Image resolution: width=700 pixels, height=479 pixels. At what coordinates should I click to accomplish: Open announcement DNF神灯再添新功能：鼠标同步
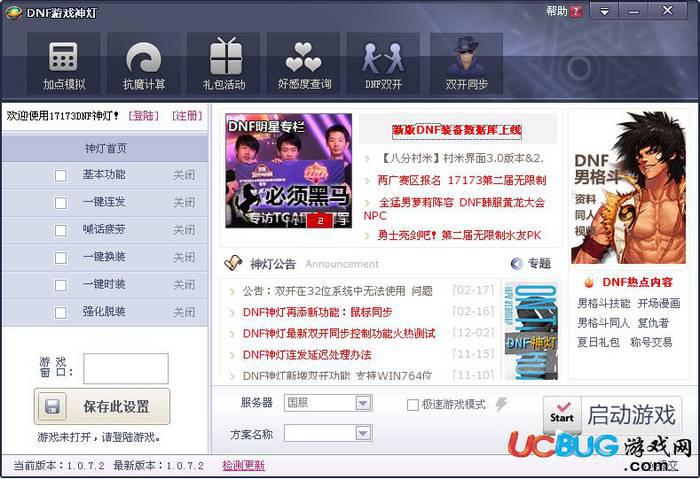[317, 312]
